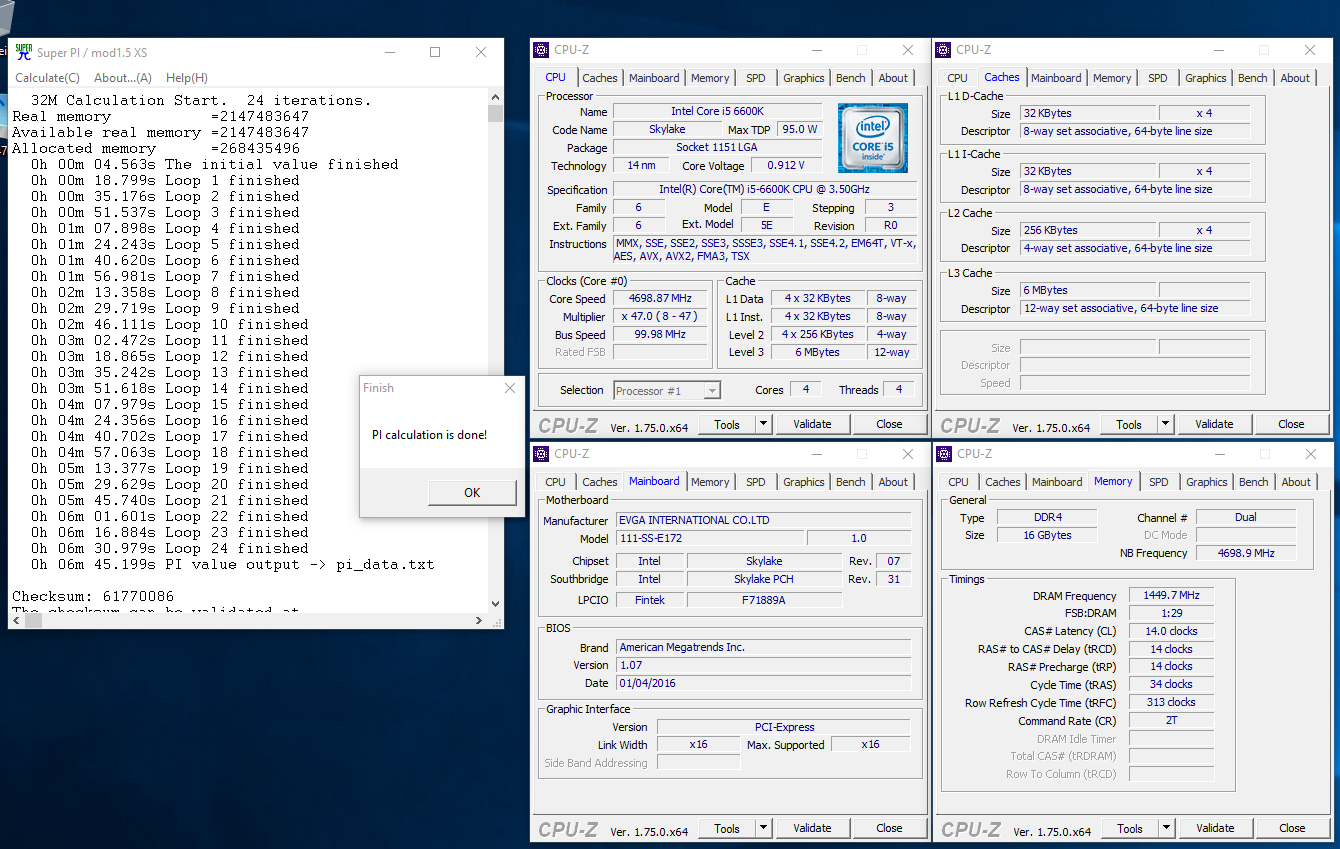1340x849 pixels.
Task: Click the CAS# Latency value 14.0 clocks
Action: [x=1172, y=631]
